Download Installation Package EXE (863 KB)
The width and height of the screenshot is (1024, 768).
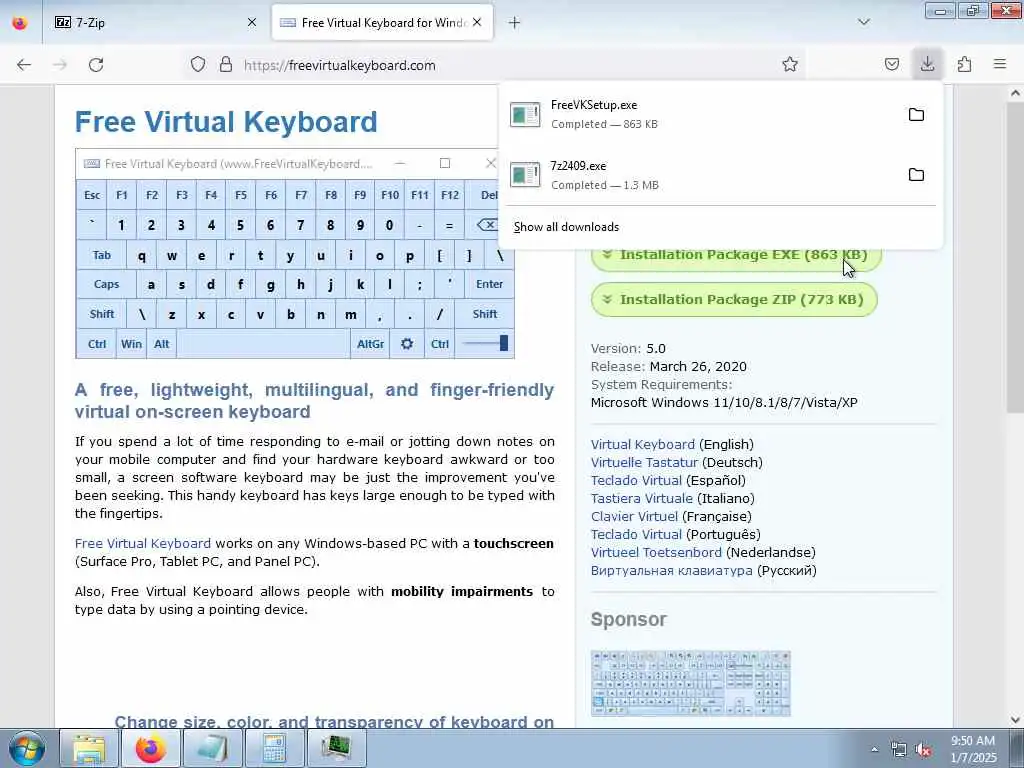coord(736,259)
